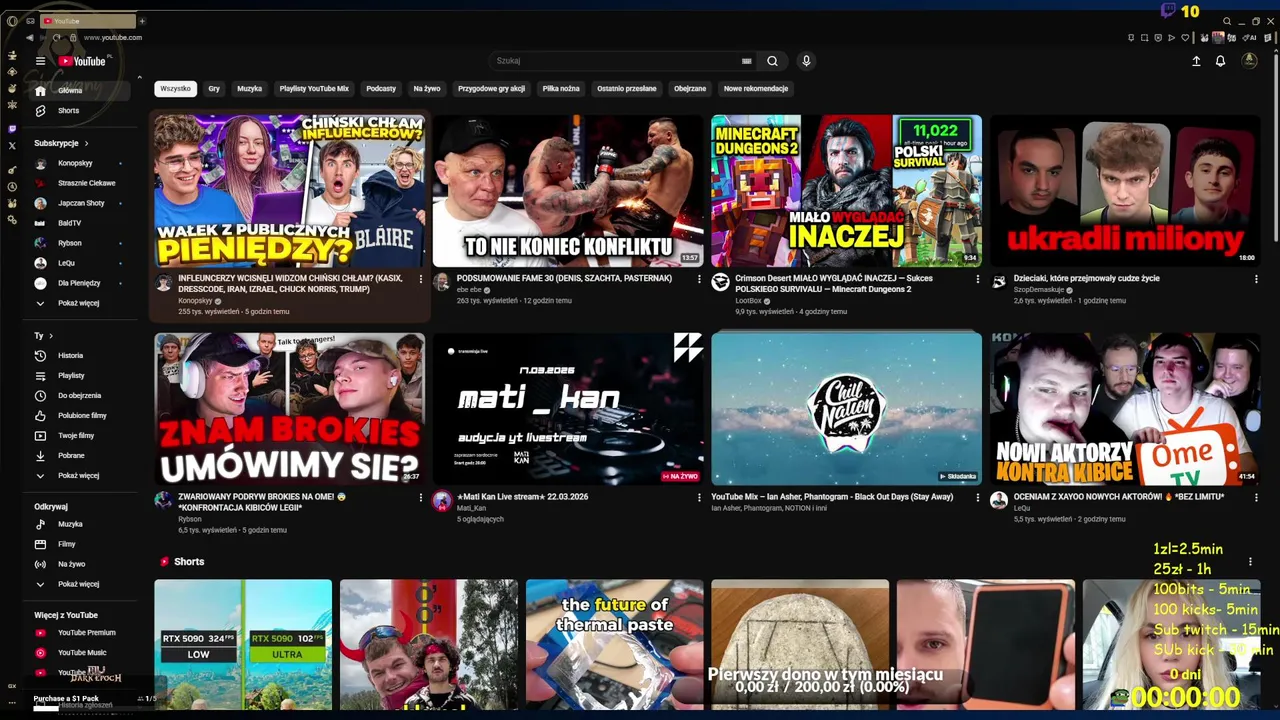Image resolution: width=1280 pixels, height=720 pixels.
Task: Select the Gry filter chip
Action: click(214, 89)
